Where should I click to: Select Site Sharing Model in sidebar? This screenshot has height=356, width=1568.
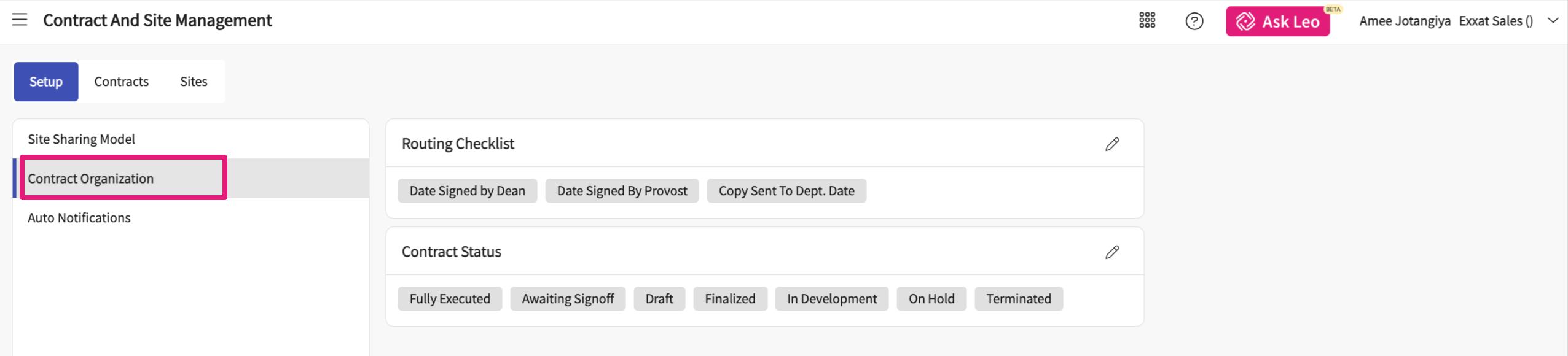(81, 139)
